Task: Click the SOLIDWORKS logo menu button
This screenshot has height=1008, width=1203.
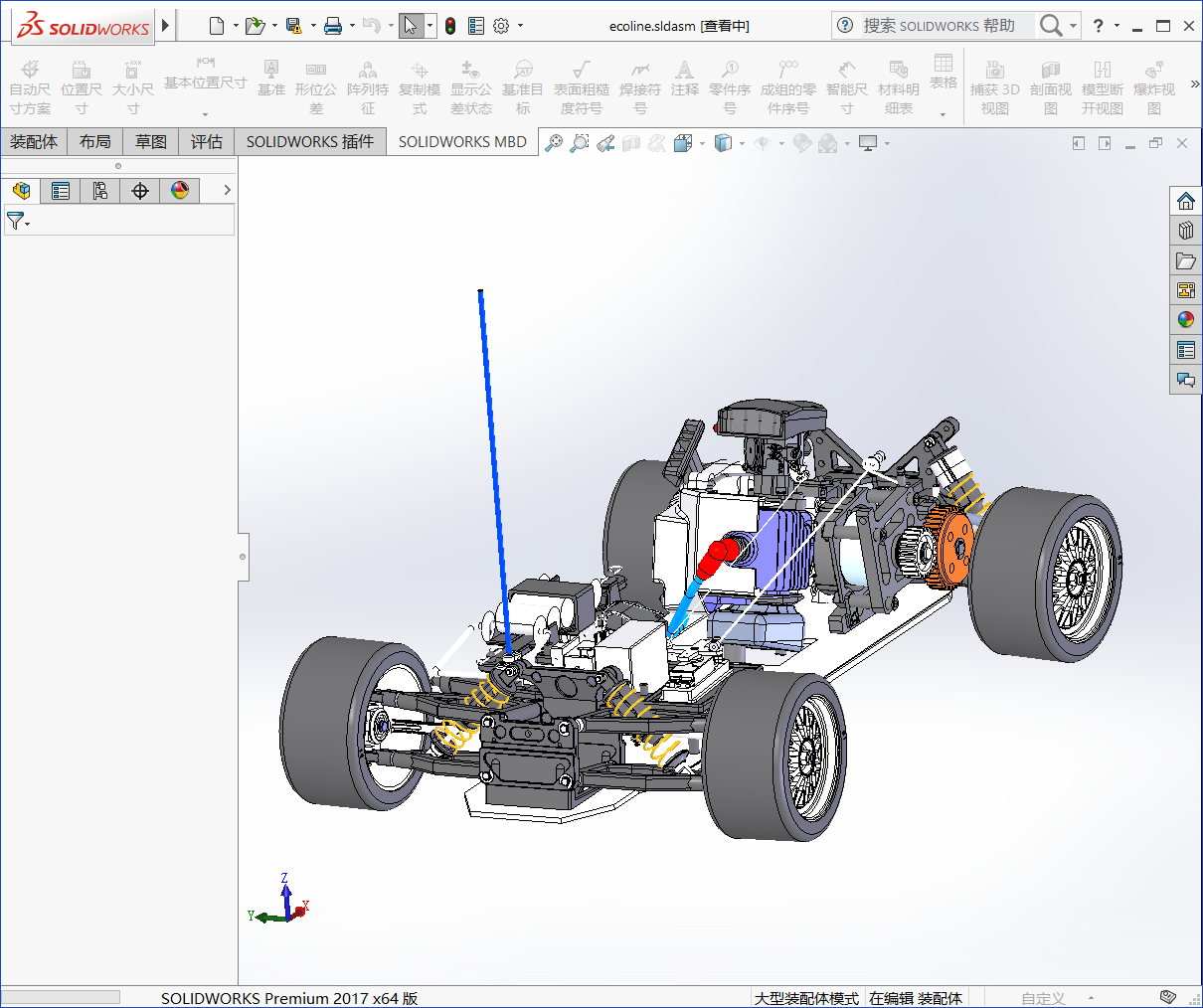Action: click(x=84, y=26)
